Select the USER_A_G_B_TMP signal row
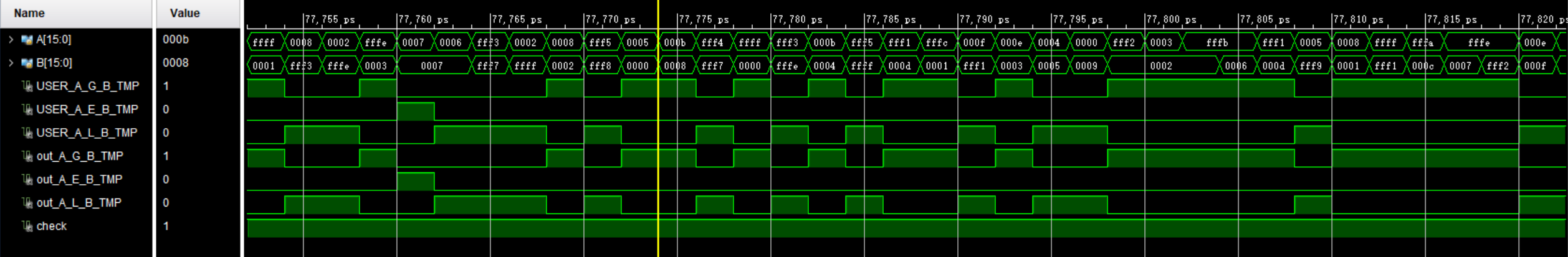Viewport: 1568px width, 257px height. pyautogui.click(x=76, y=86)
